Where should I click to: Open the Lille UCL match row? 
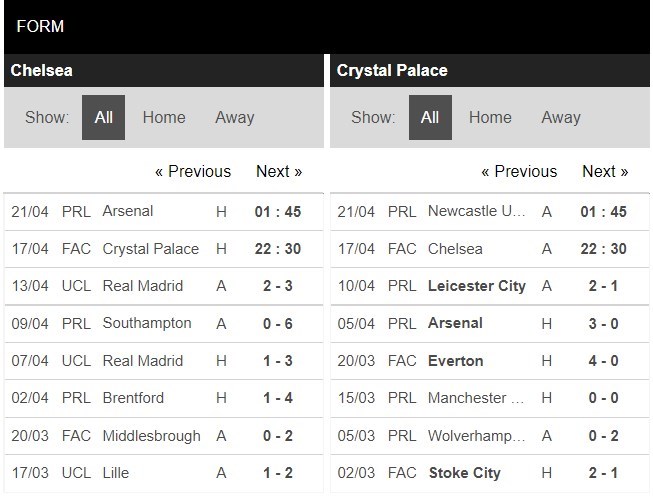pos(164,473)
